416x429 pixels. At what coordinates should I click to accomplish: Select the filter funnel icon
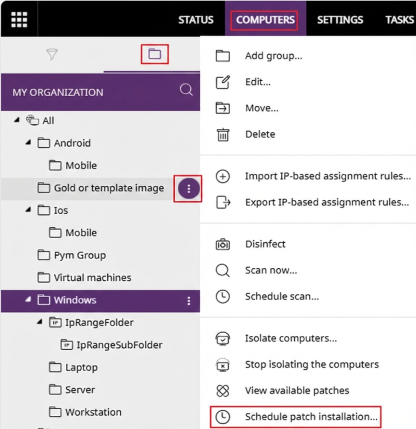52,54
